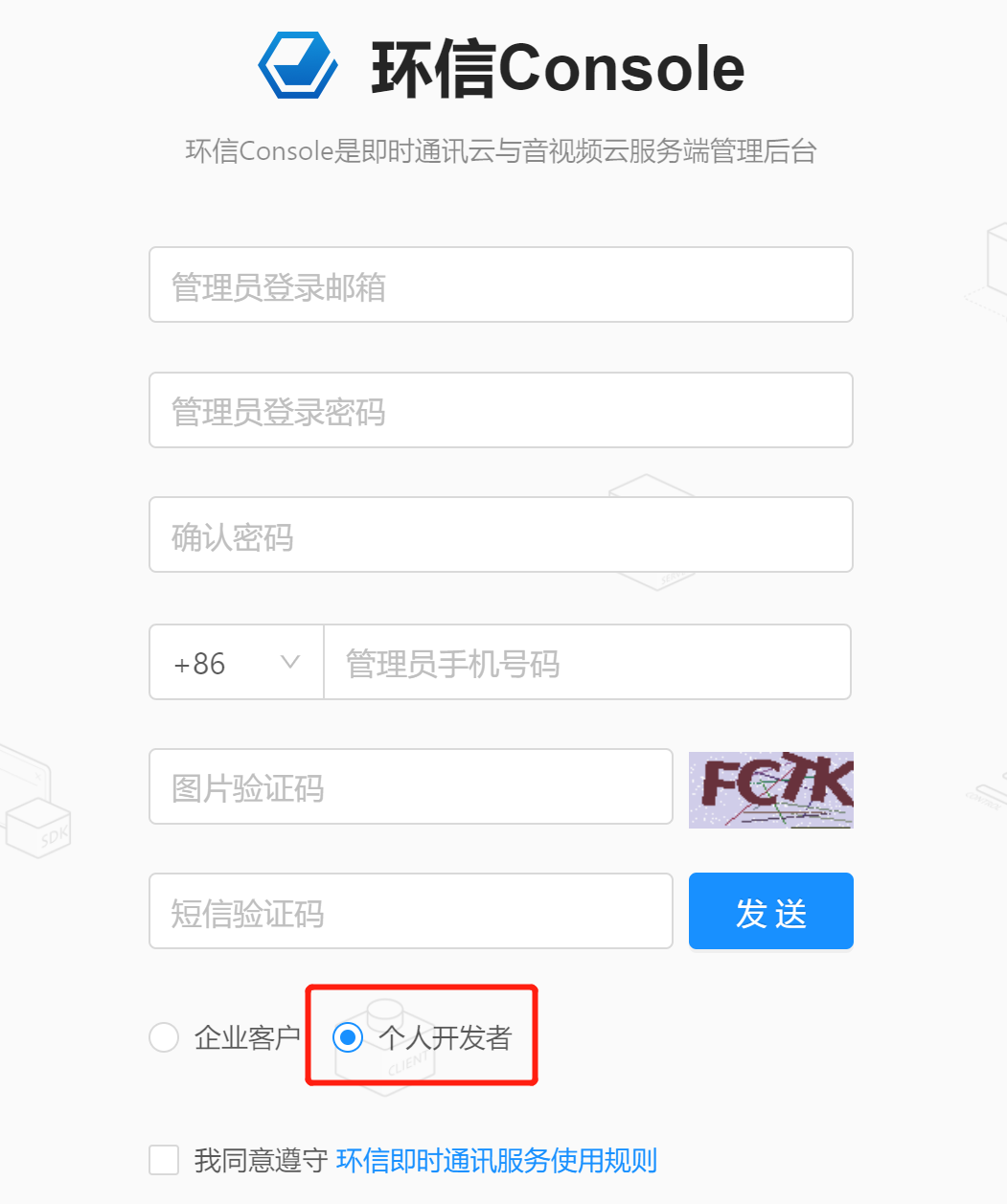Open the +86 country code dropdown
The height and width of the screenshot is (1204, 1007).
235,662
